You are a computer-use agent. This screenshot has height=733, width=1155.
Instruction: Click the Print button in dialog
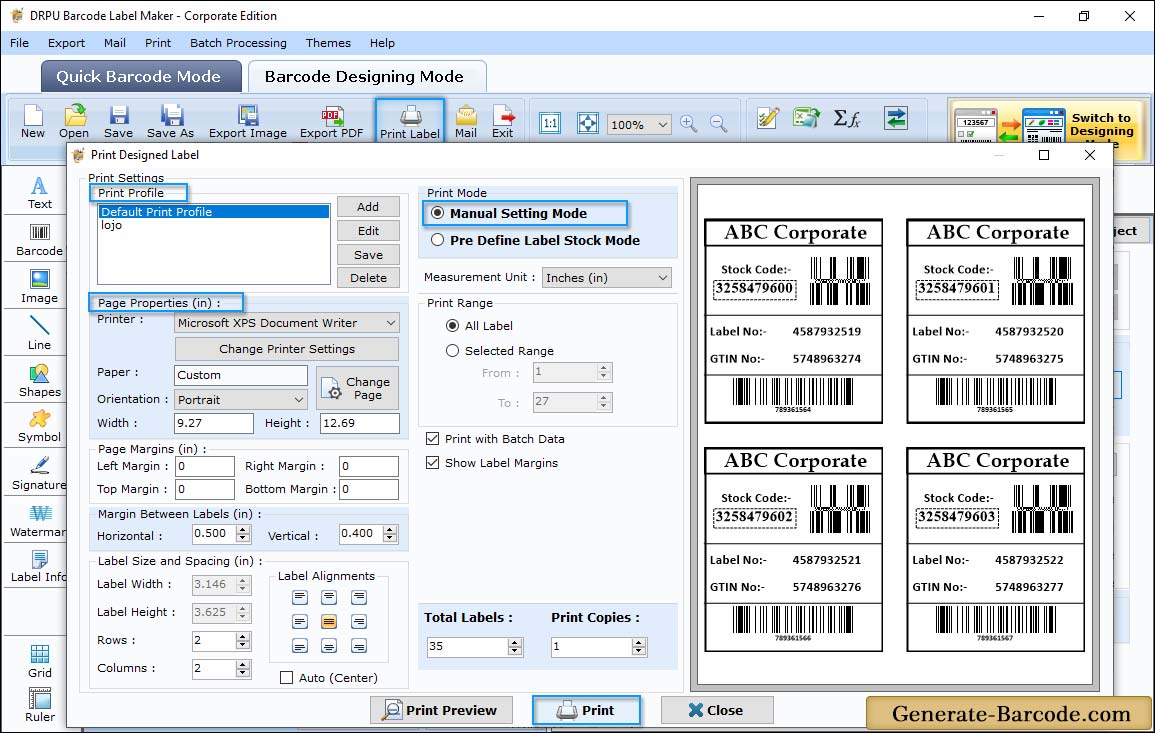point(586,710)
